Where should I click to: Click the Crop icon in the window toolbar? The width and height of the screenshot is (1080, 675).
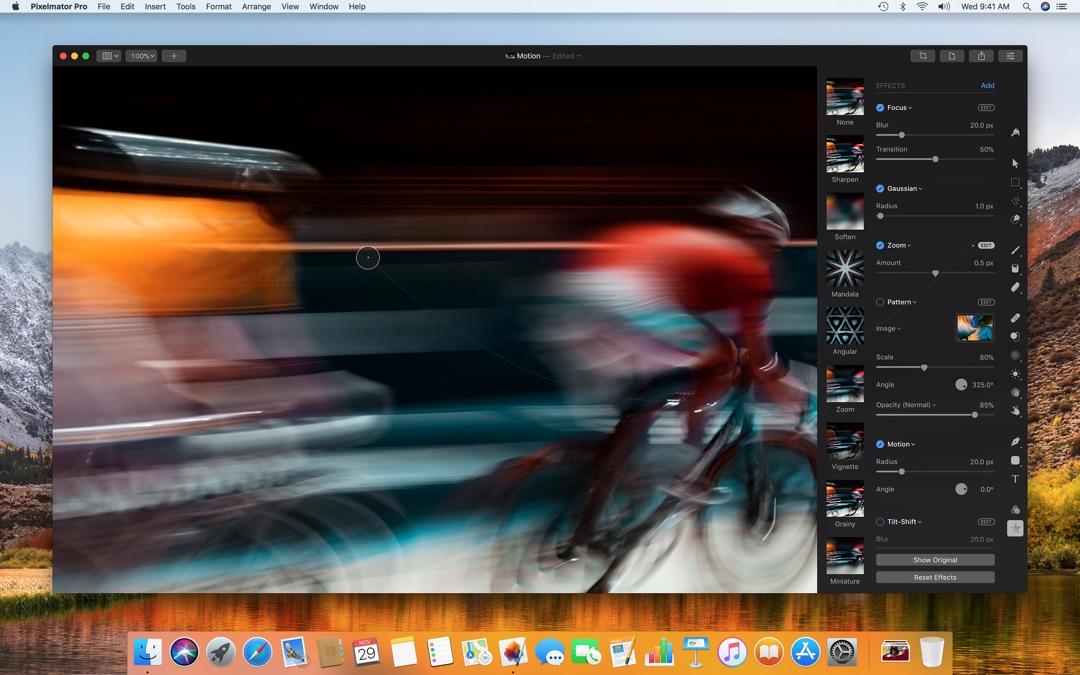(x=923, y=56)
